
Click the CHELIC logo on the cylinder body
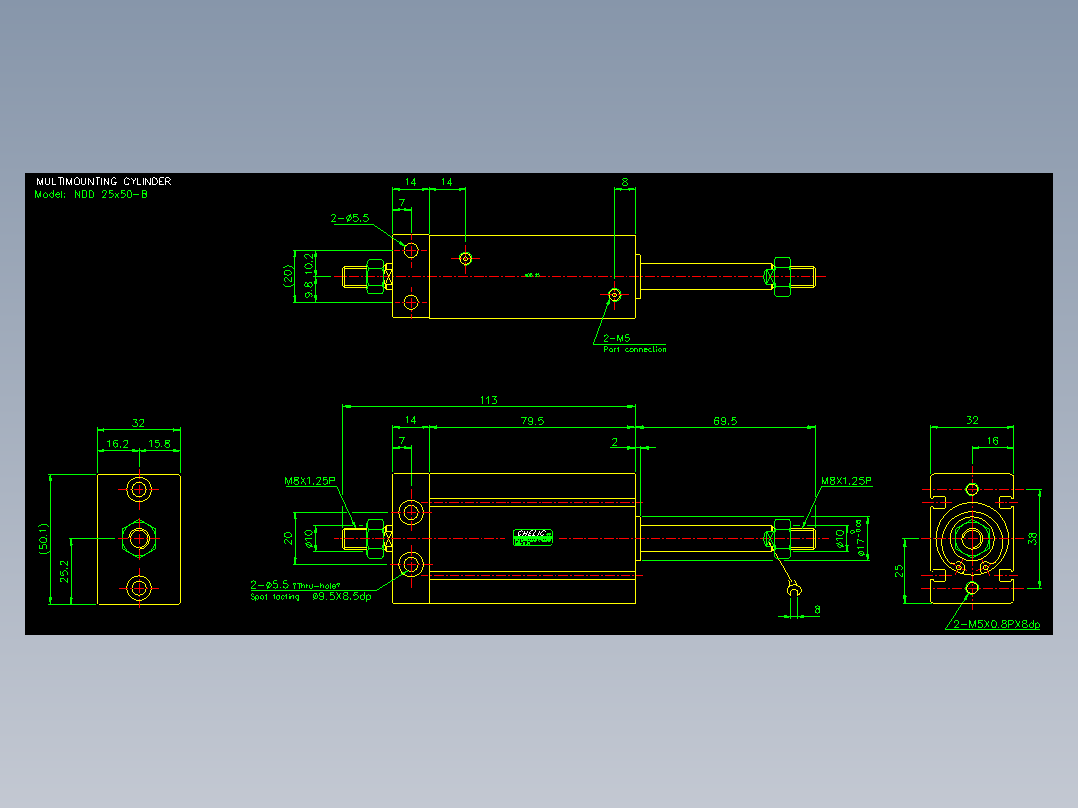[533, 537]
